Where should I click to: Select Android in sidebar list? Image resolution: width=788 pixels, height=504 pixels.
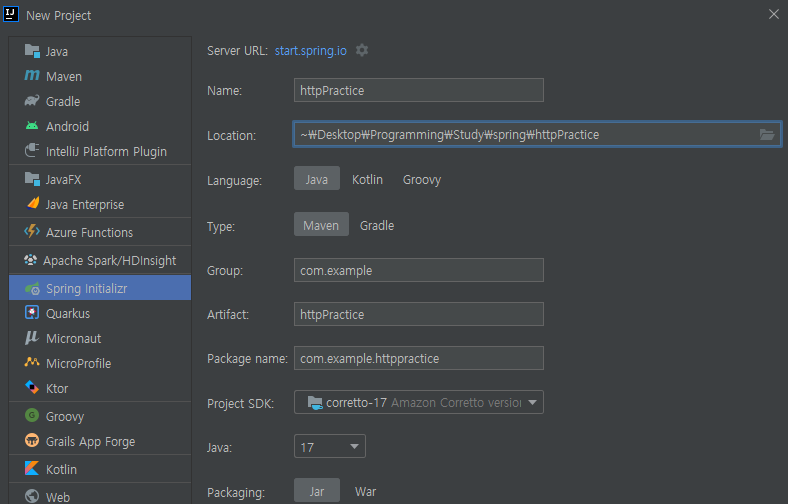pyautogui.click(x=100, y=126)
